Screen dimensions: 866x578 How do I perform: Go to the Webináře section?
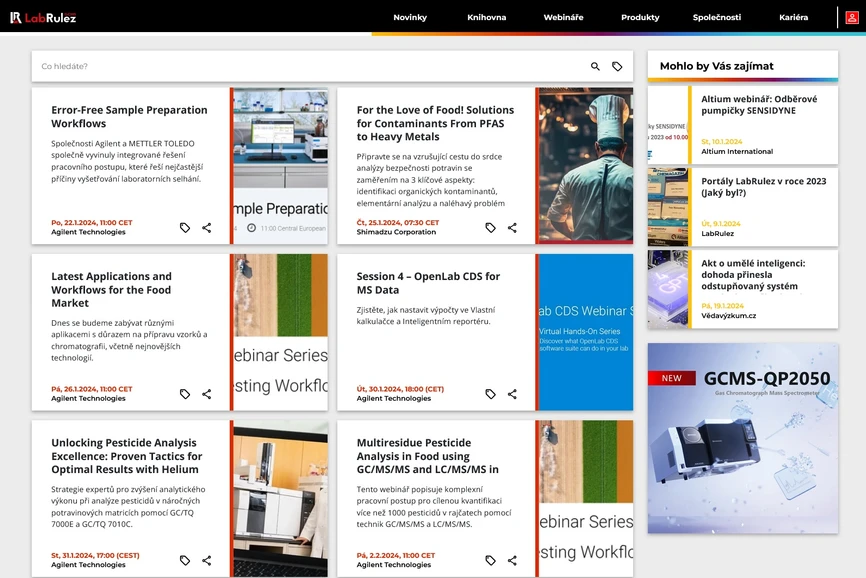point(563,17)
